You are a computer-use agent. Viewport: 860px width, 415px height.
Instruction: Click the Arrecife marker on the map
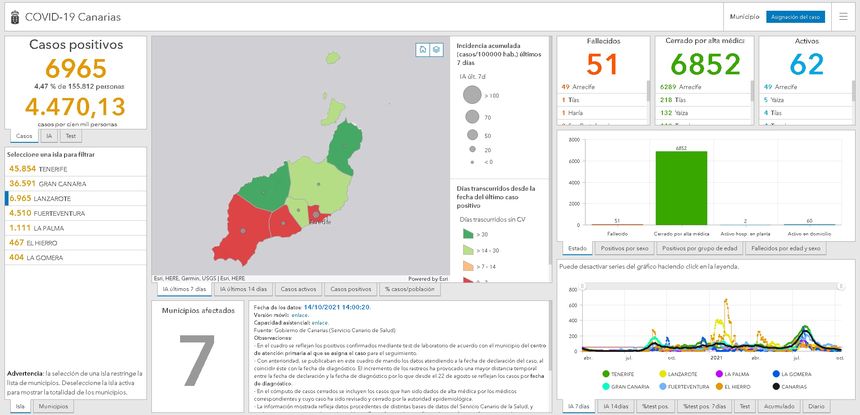click(317, 213)
